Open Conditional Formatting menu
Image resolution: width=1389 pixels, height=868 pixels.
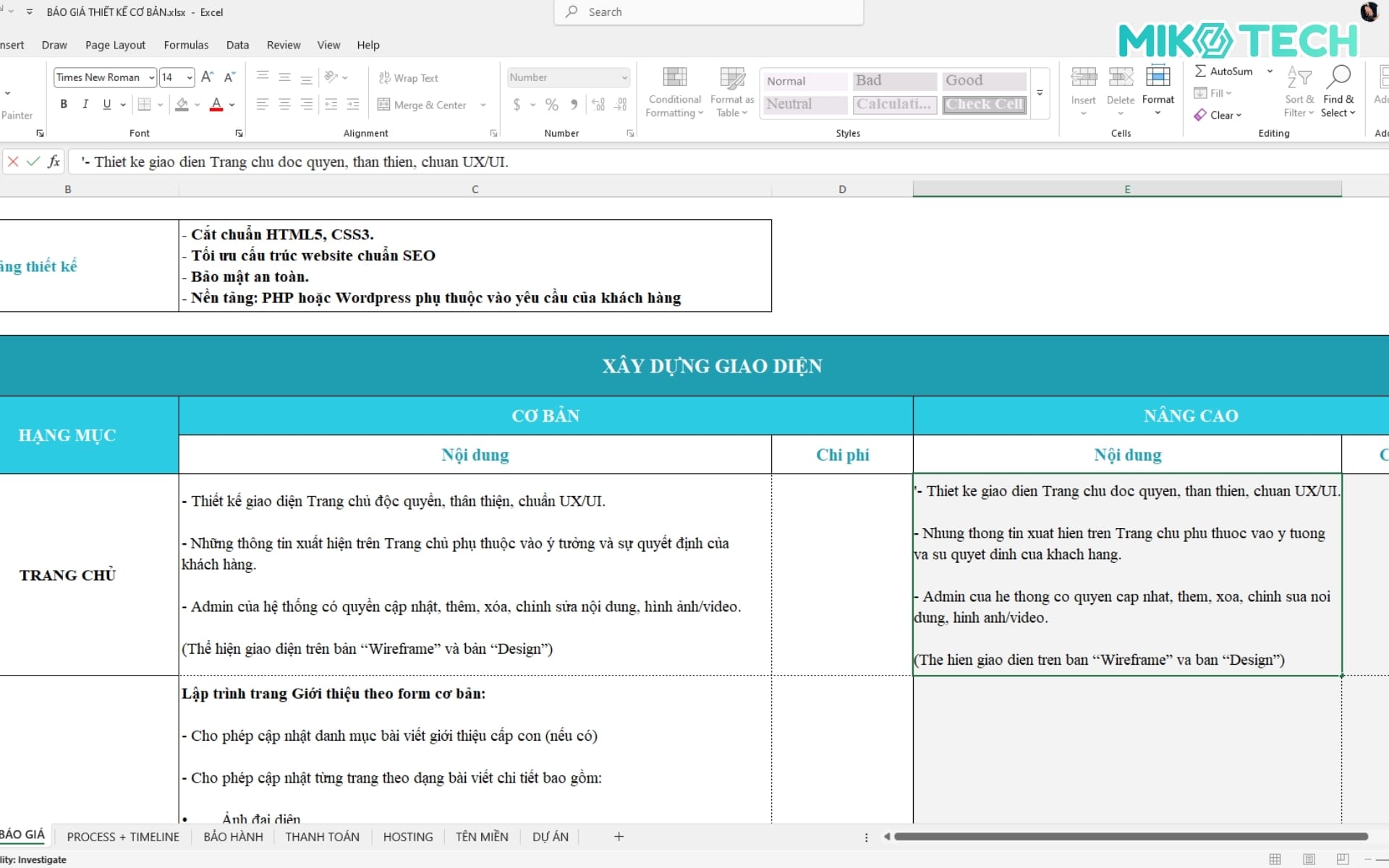coord(674,92)
